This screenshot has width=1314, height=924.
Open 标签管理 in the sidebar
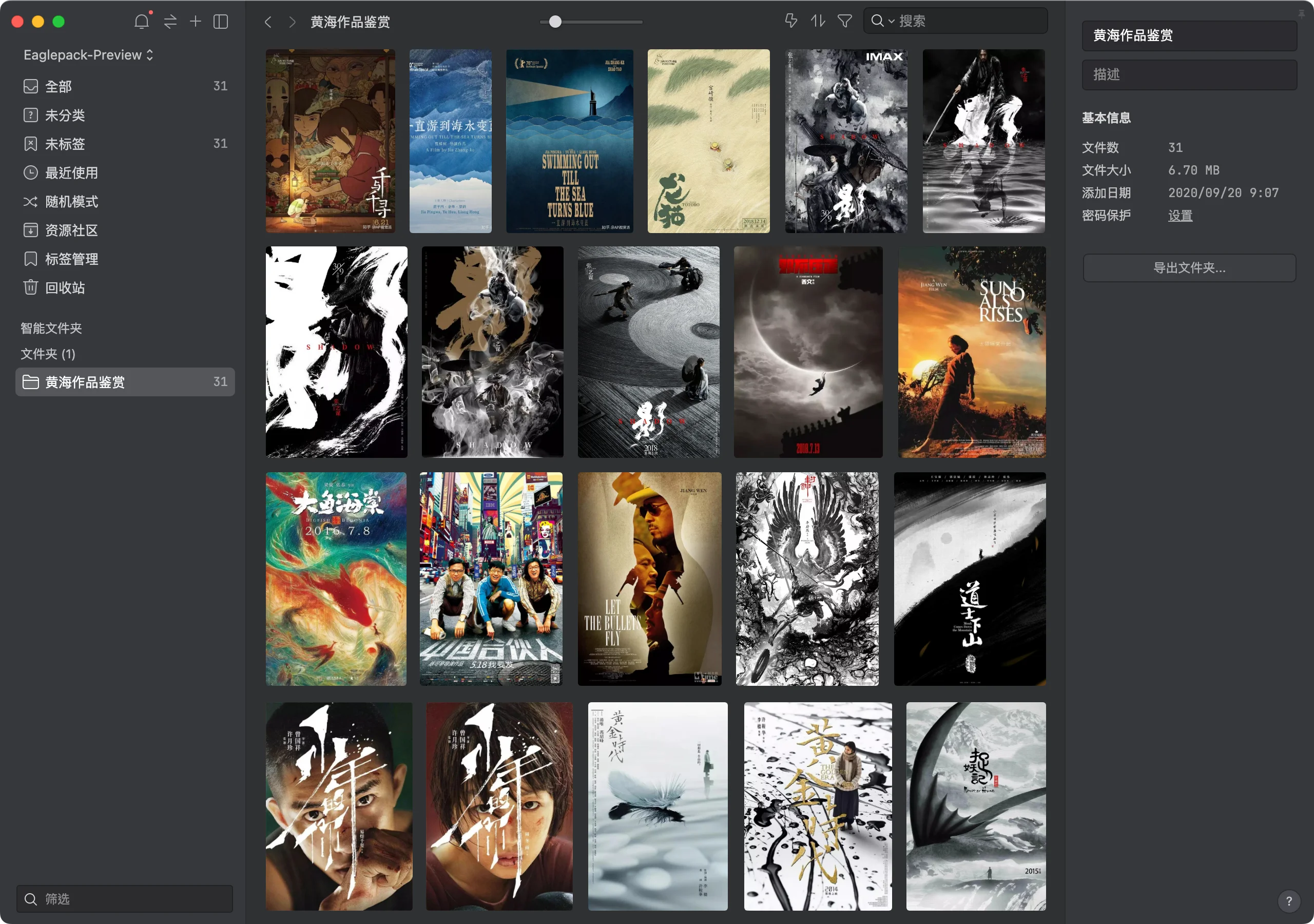(x=125, y=259)
